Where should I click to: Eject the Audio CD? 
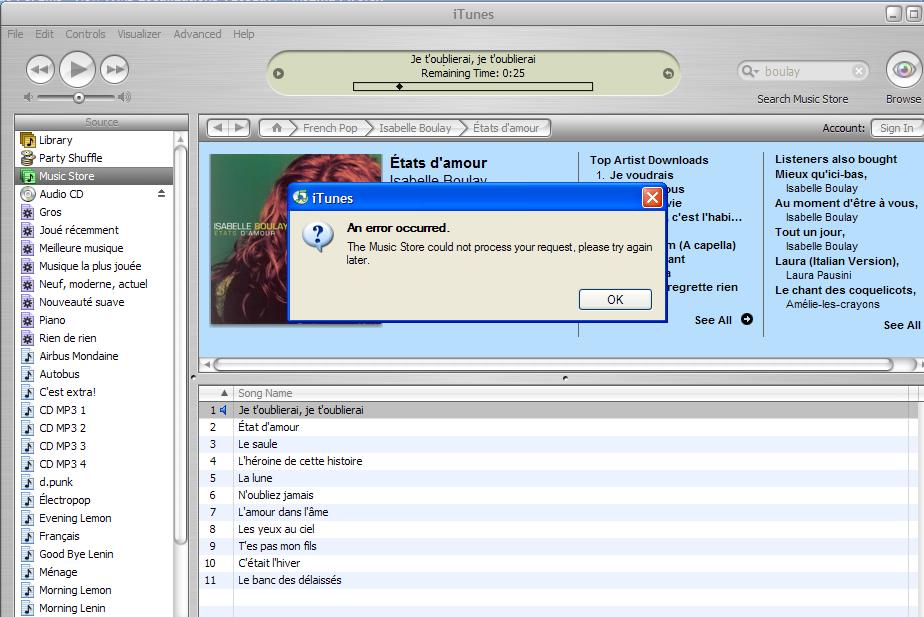pyautogui.click(x=161, y=193)
